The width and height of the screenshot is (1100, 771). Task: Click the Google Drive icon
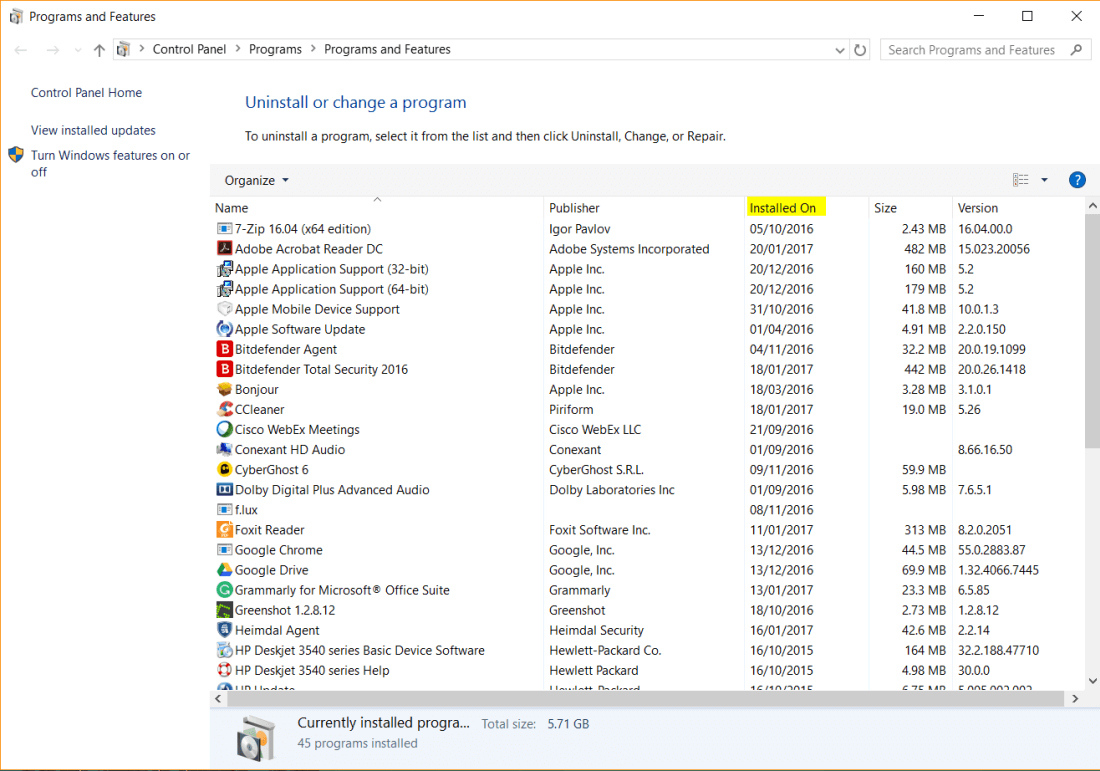click(x=224, y=570)
